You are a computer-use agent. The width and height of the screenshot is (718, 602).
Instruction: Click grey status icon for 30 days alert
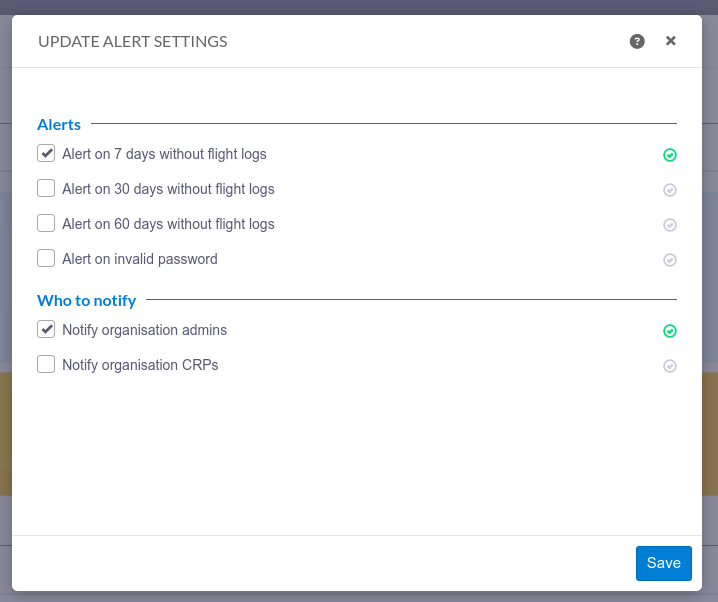(669, 190)
